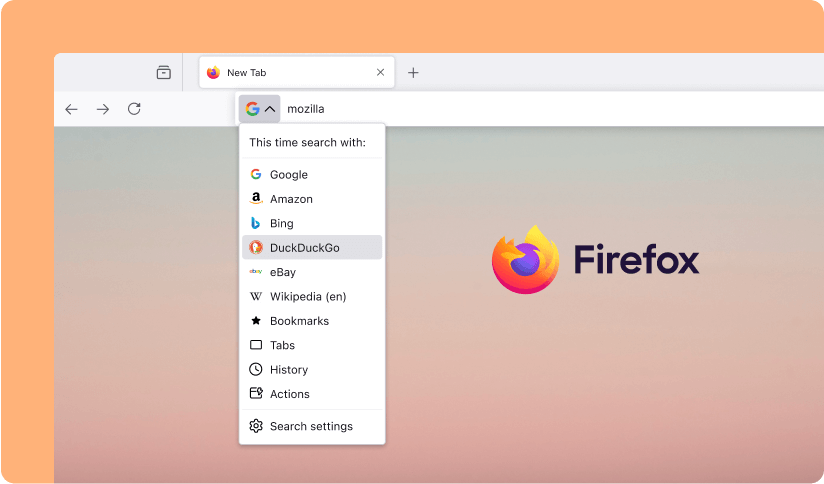Select the New Tab tab
824x484 pixels.
pos(297,73)
